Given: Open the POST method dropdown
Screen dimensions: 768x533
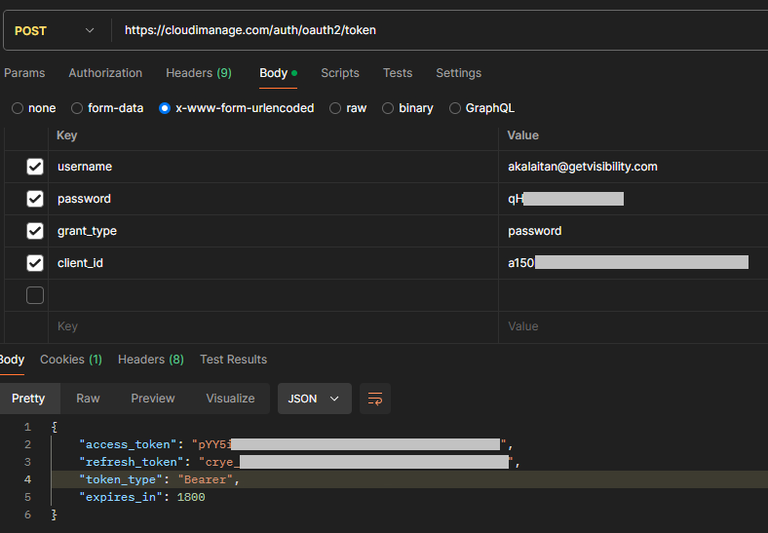Looking at the screenshot, I should [54, 31].
